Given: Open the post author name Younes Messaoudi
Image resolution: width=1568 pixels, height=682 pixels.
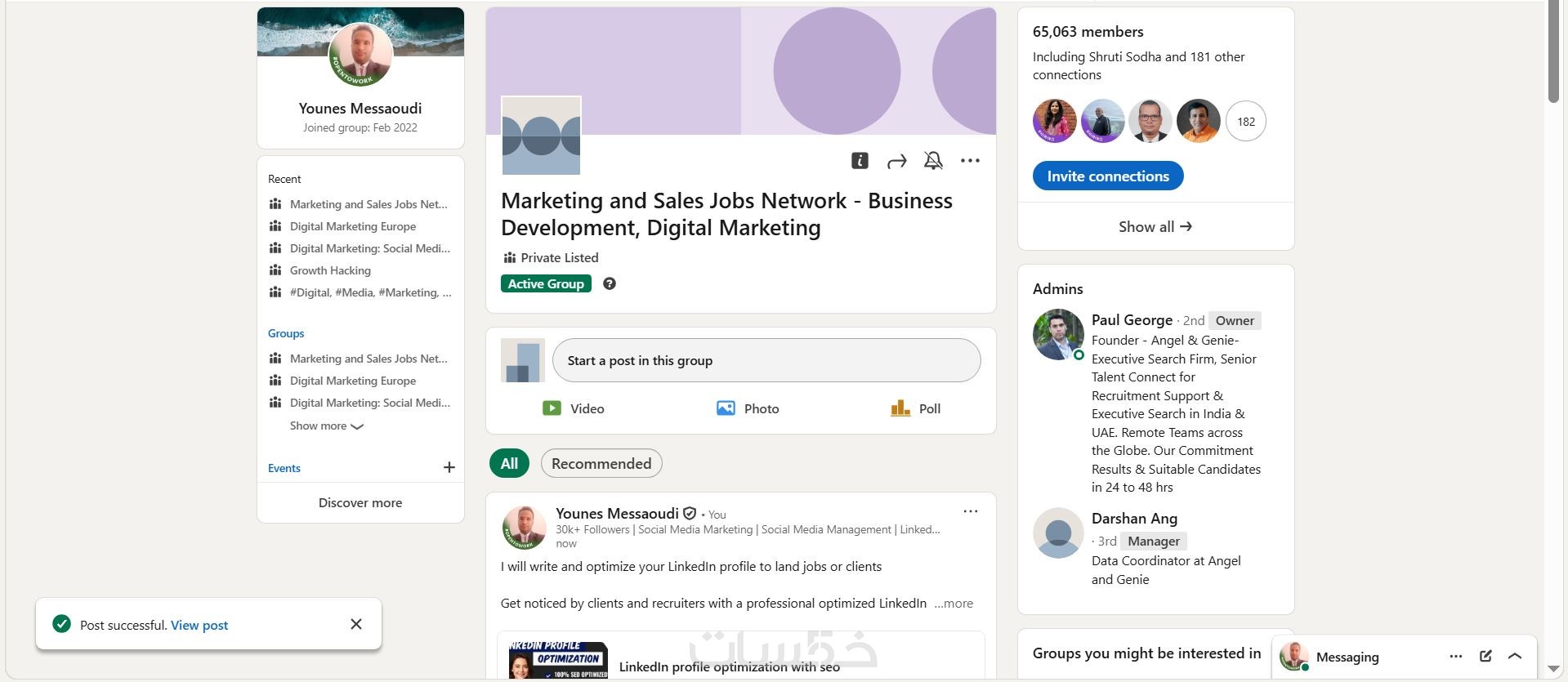Looking at the screenshot, I should pos(617,513).
